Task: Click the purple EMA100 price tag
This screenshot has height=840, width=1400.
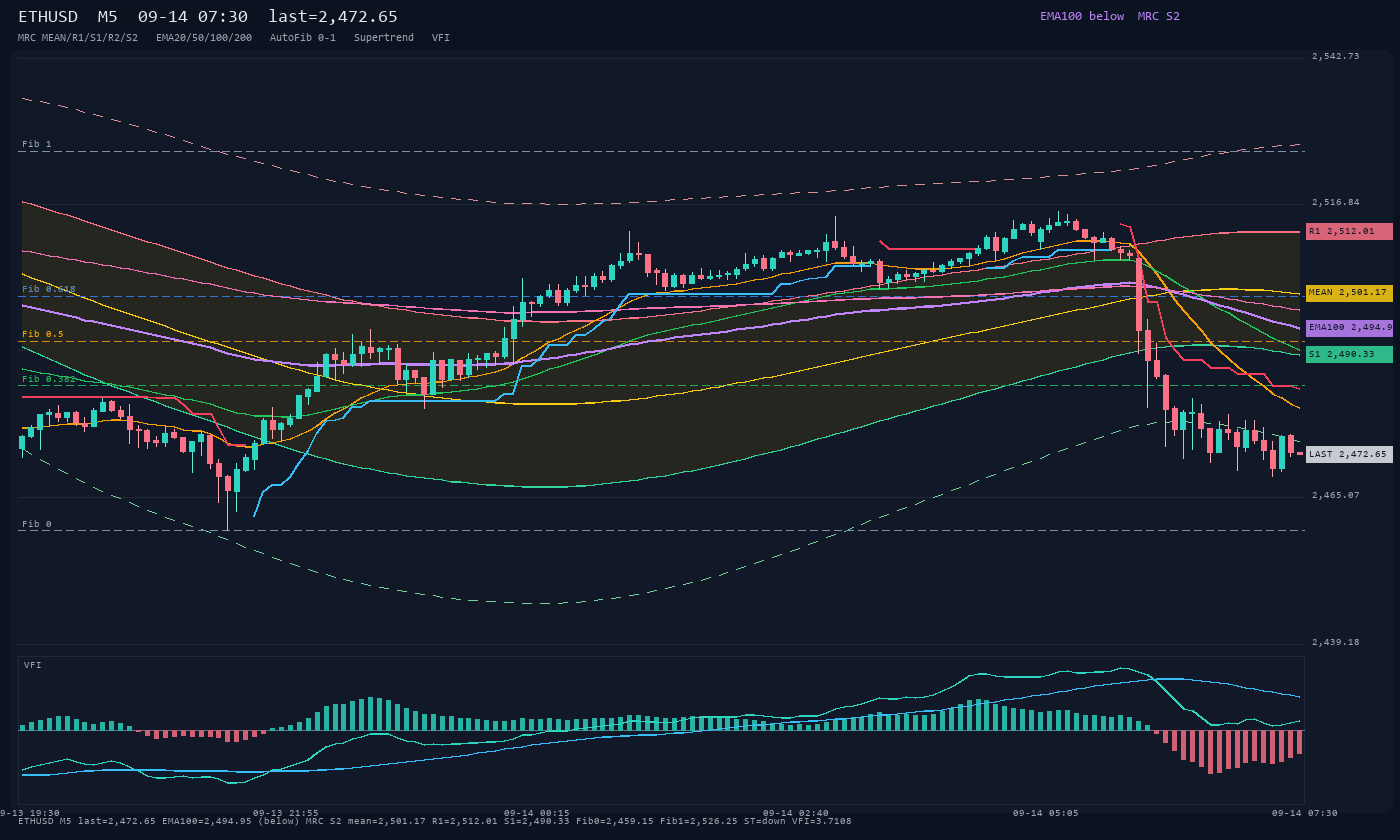Action: coord(1349,327)
